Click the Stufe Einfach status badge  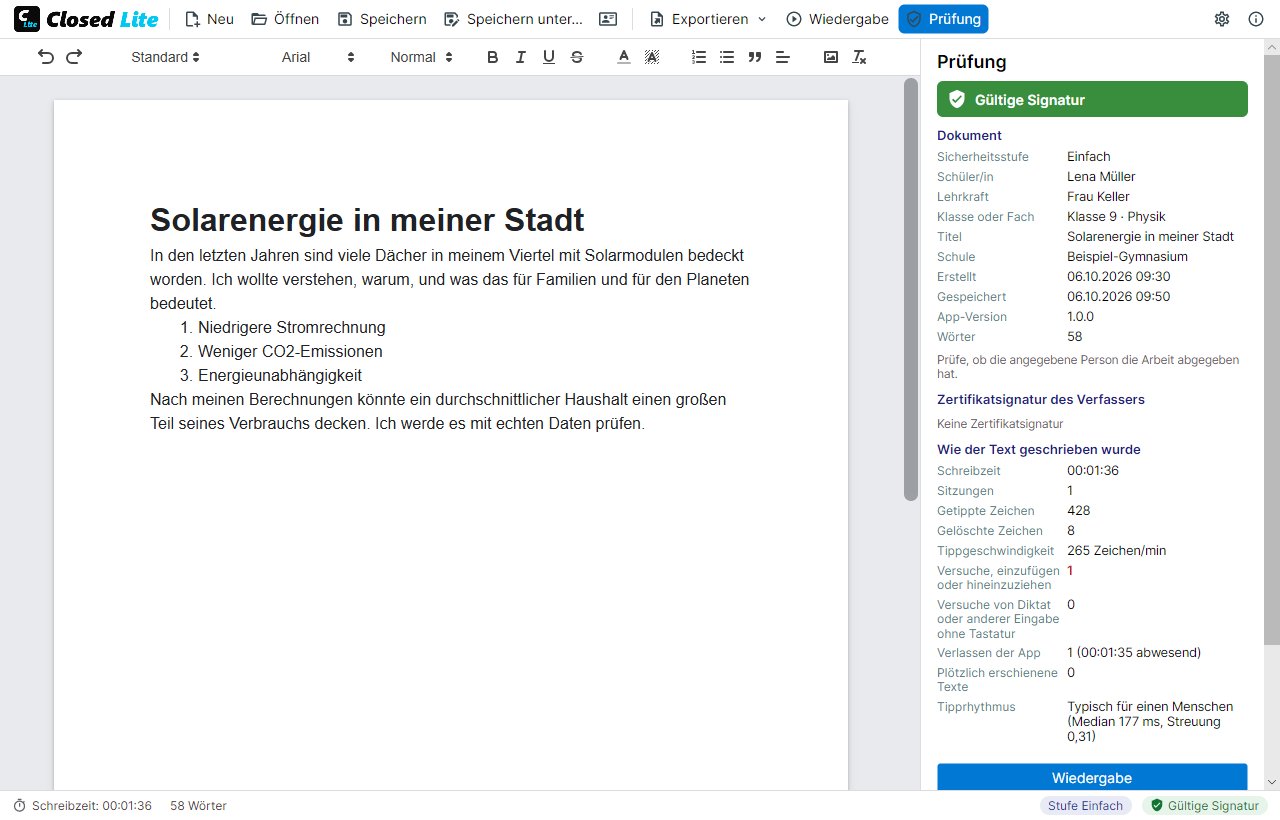pyautogui.click(x=1085, y=806)
